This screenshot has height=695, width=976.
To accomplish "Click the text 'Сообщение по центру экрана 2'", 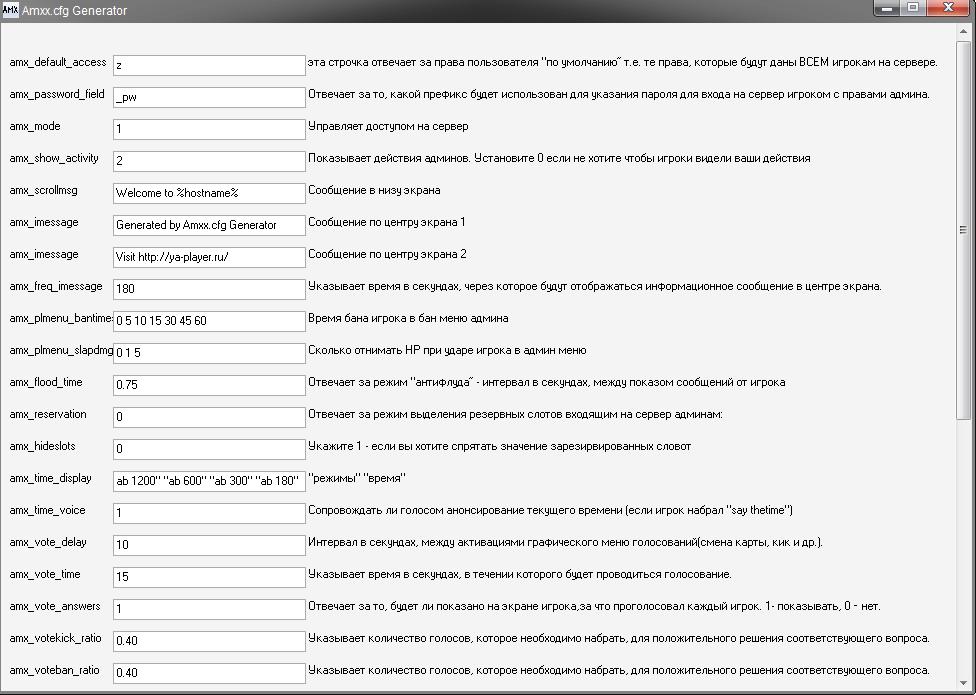I will point(387,254).
